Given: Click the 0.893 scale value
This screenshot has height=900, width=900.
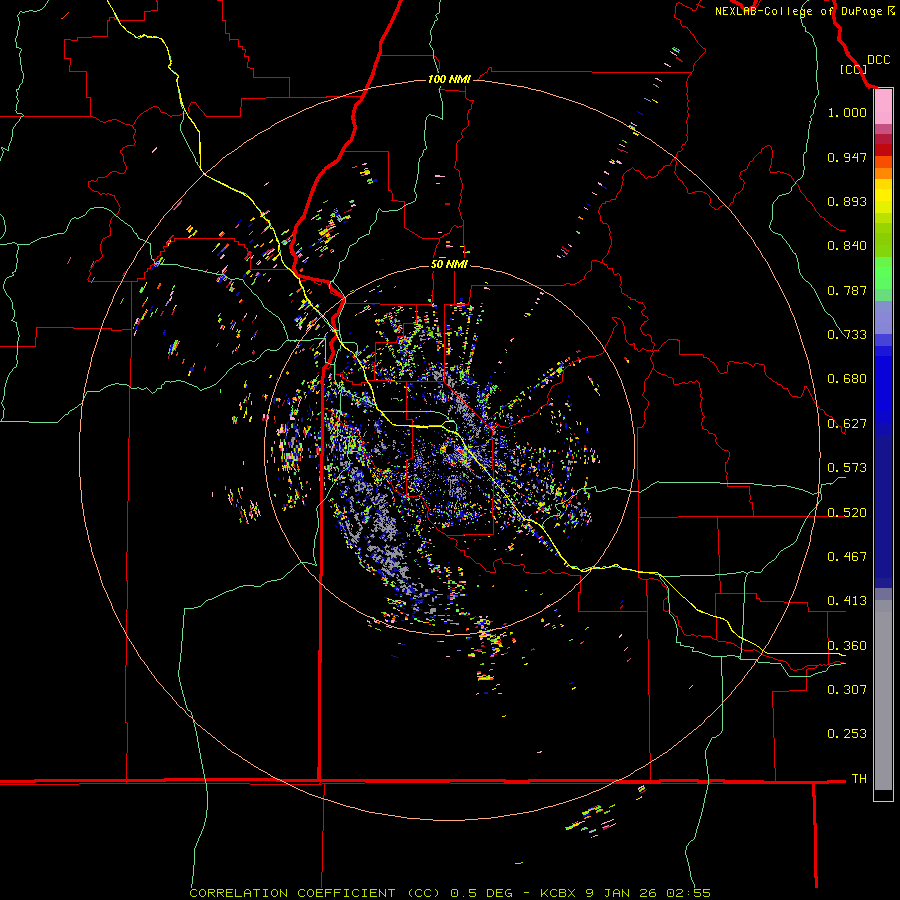Looking at the screenshot, I should [847, 201].
